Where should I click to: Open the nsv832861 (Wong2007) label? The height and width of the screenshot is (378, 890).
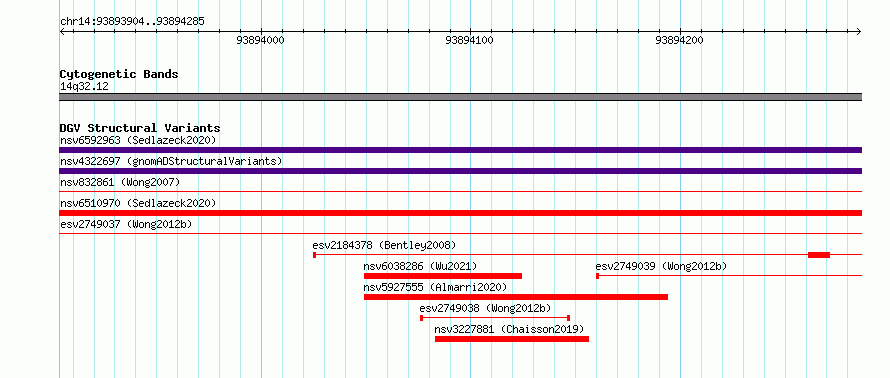point(120,182)
